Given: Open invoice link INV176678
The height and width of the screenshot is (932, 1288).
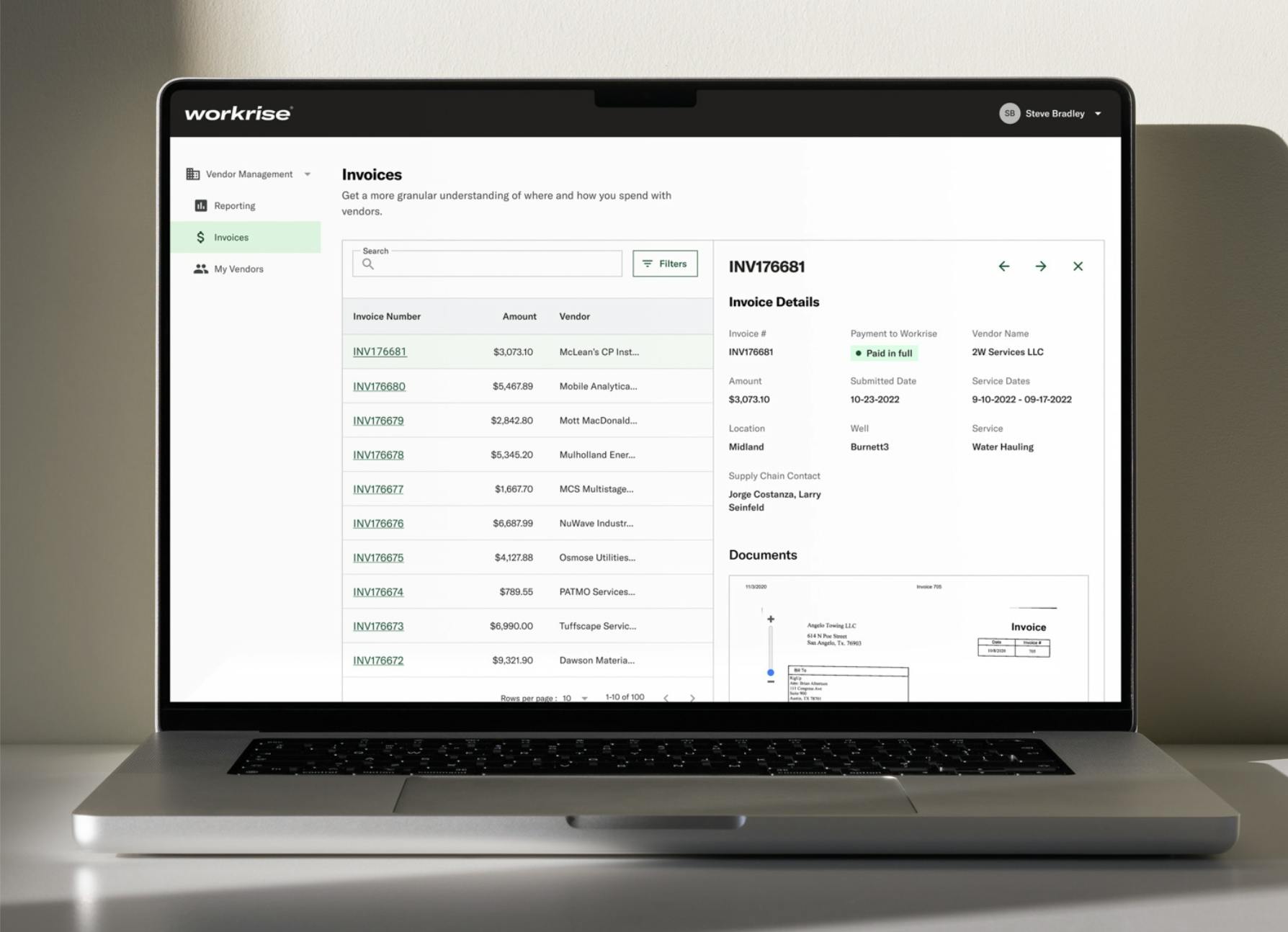Looking at the screenshot, I should [378, 455].
